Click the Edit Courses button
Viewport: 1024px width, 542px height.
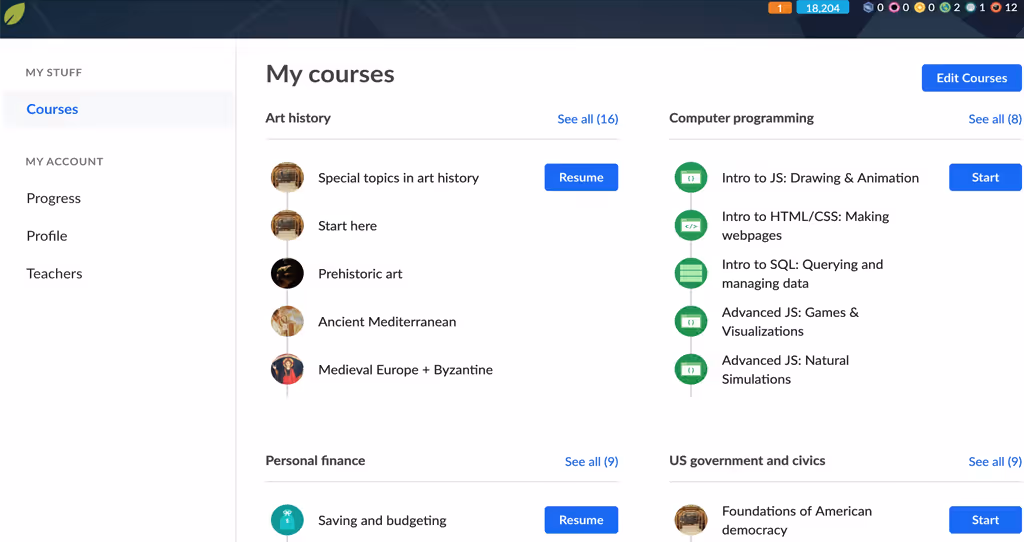(972, 78)
